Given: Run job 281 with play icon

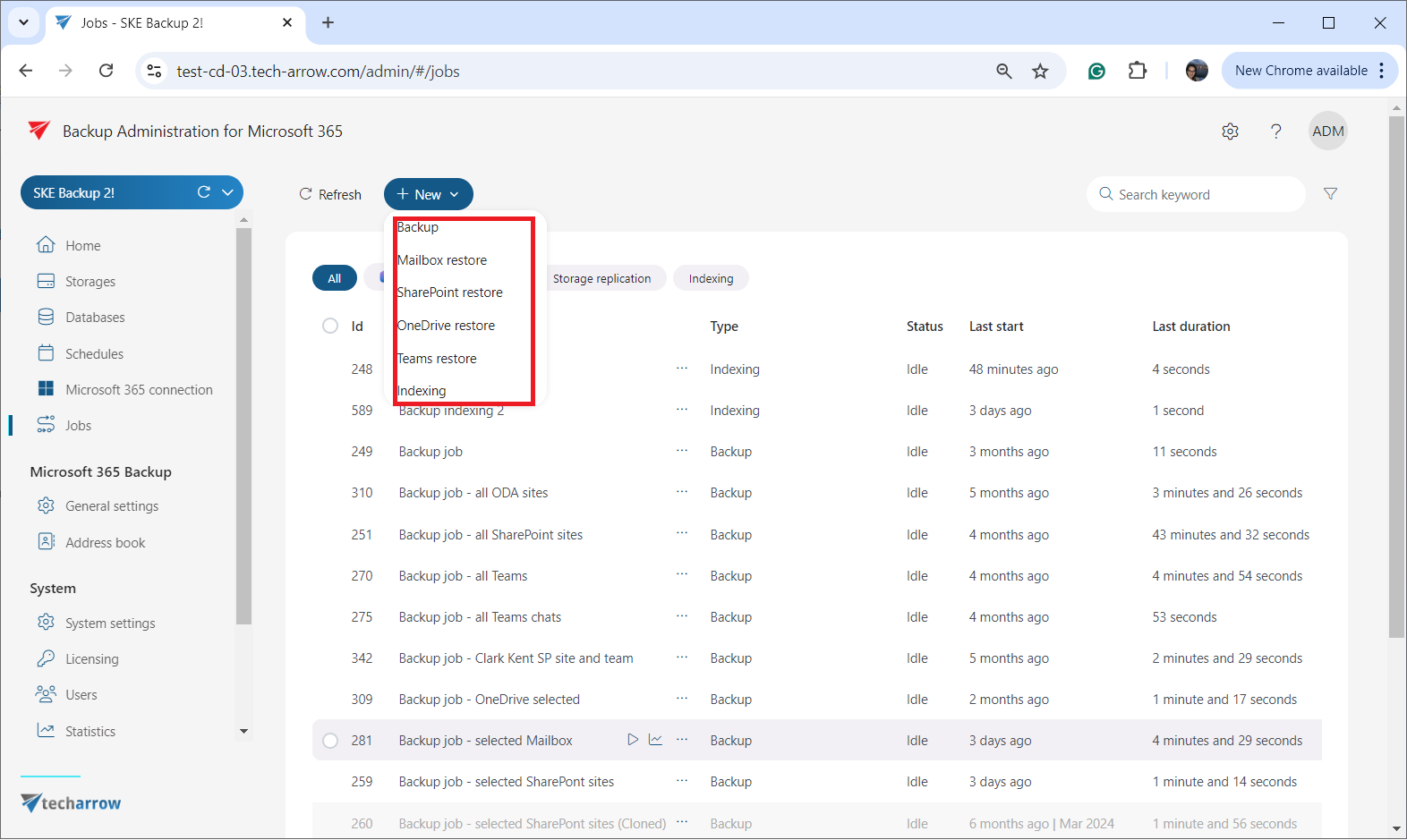Looking at the screenshot, I should click(x=633, y=740).
